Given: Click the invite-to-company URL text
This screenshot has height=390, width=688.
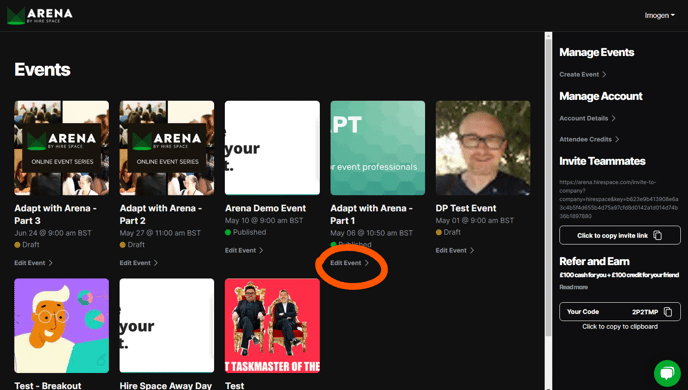Looking at the screenshot, I should [619, 199].
